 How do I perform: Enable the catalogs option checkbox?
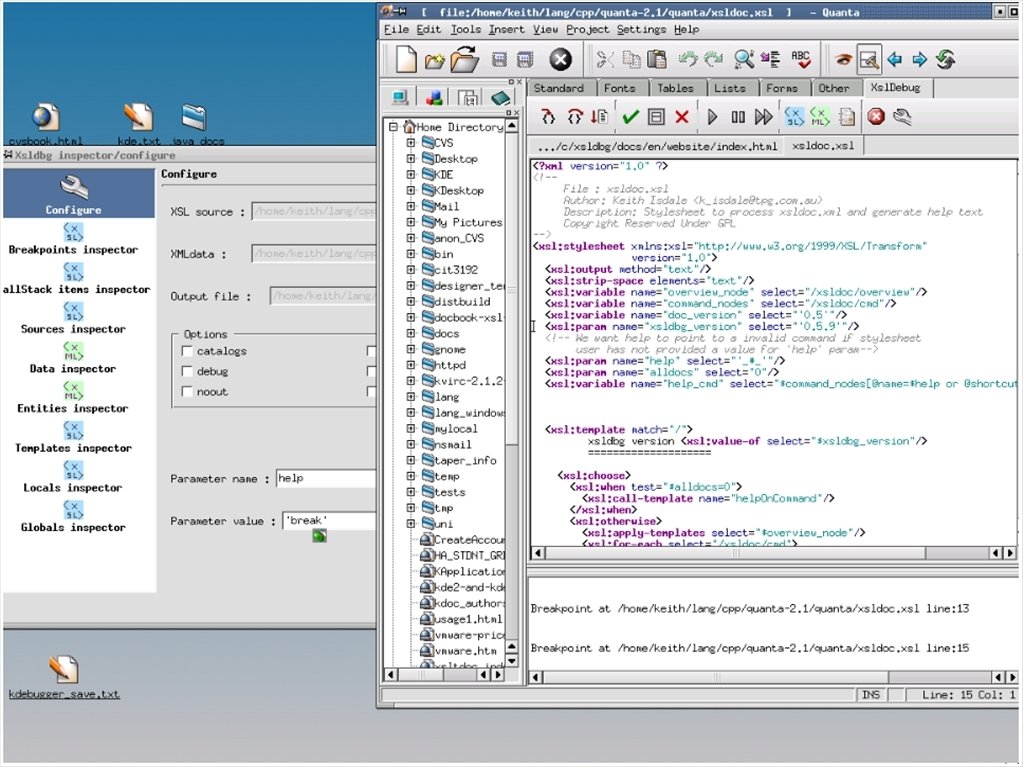click(x=187, y=351)
